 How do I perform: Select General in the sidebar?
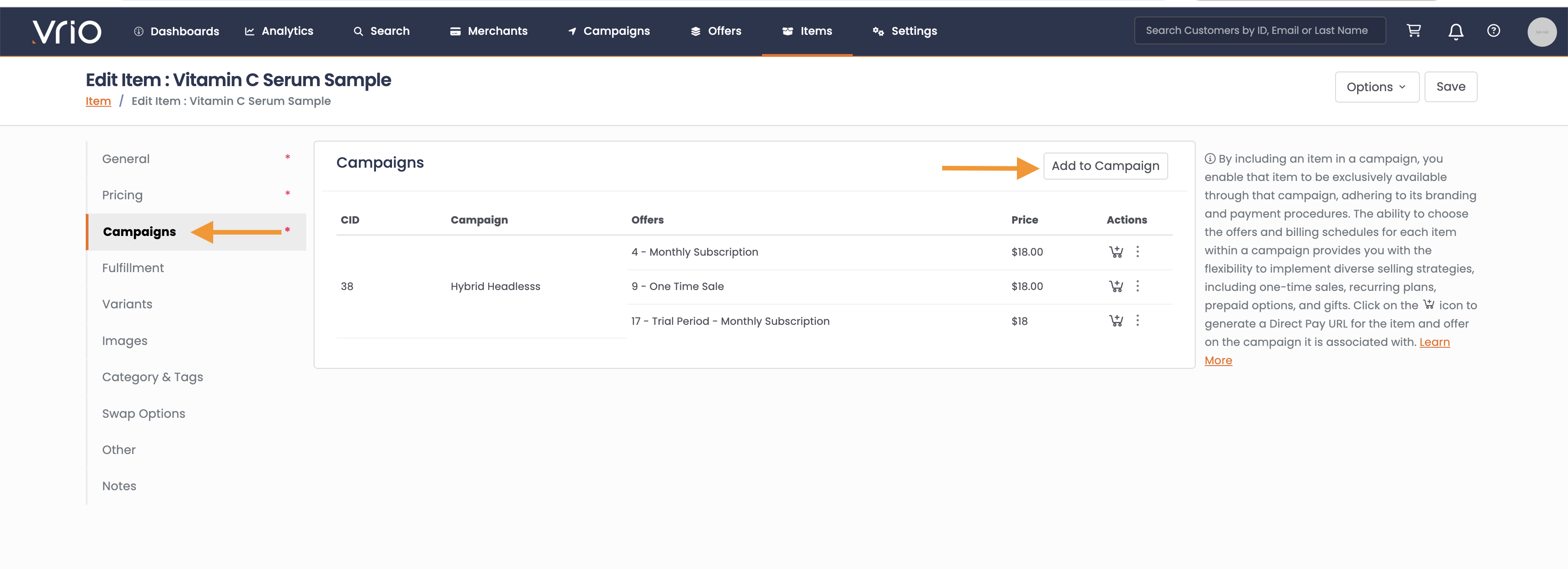tap(196, 159)
